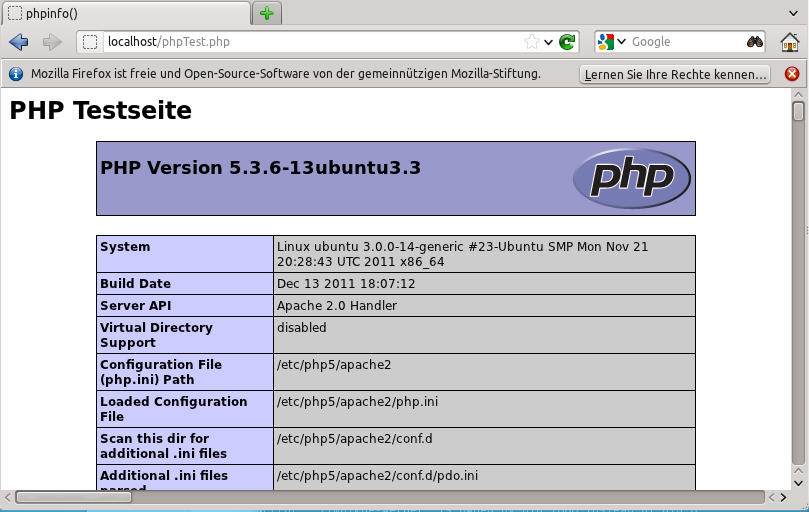Click the info icon in notification bar
The image size is (809, 512).
pyautogui.click(x=16, y=74)
